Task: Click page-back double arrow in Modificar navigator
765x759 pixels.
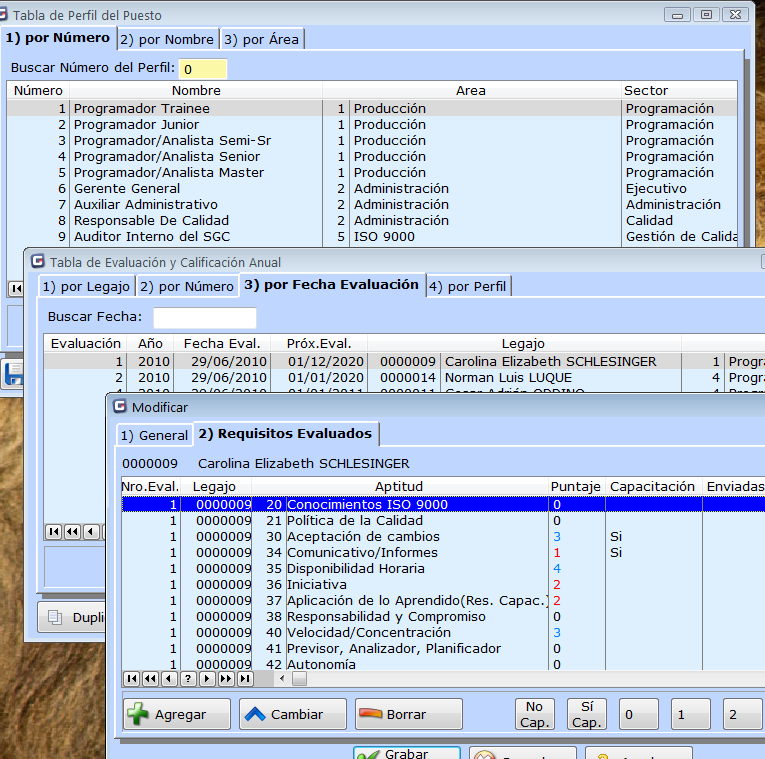Action: (150, 678)
